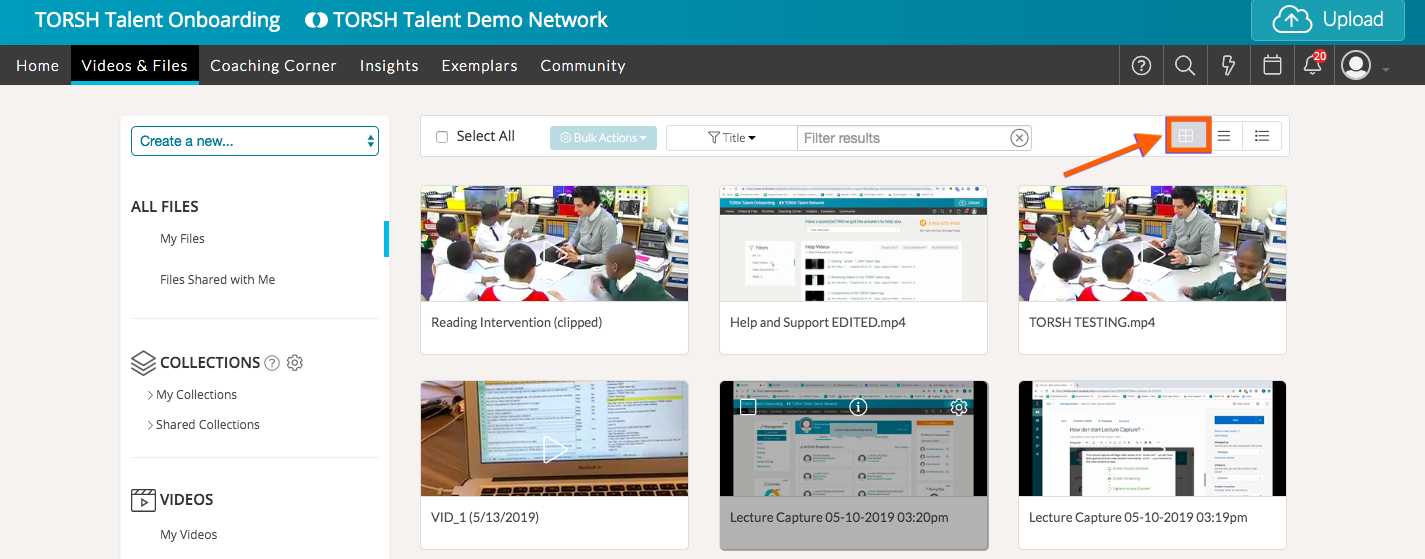The height and width of the screenshot is (559, 1425).
Task: Open the Bulk Actions dropdown
Action: [x=603, y=138]
